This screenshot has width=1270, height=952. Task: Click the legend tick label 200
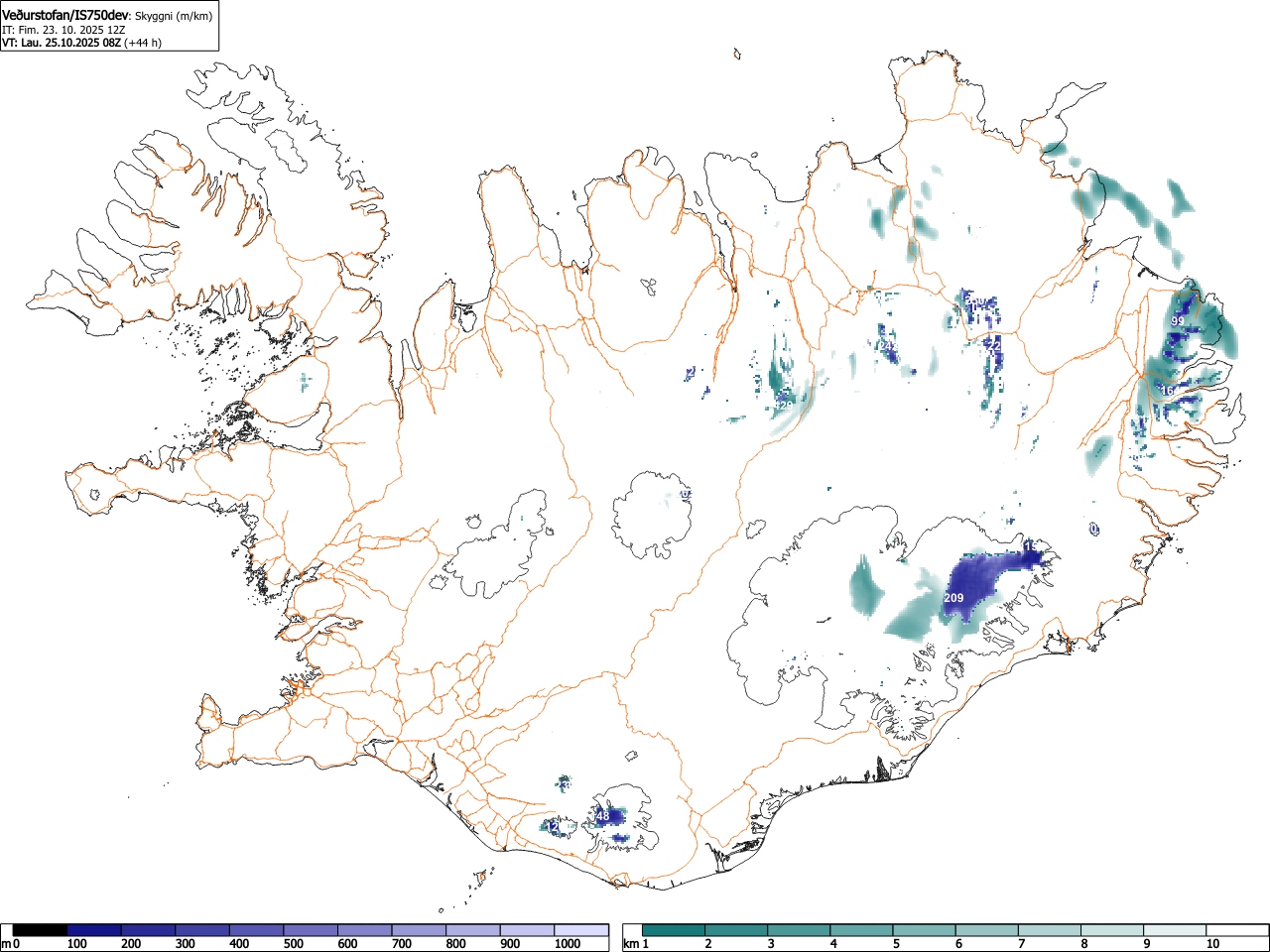[131, 944]
